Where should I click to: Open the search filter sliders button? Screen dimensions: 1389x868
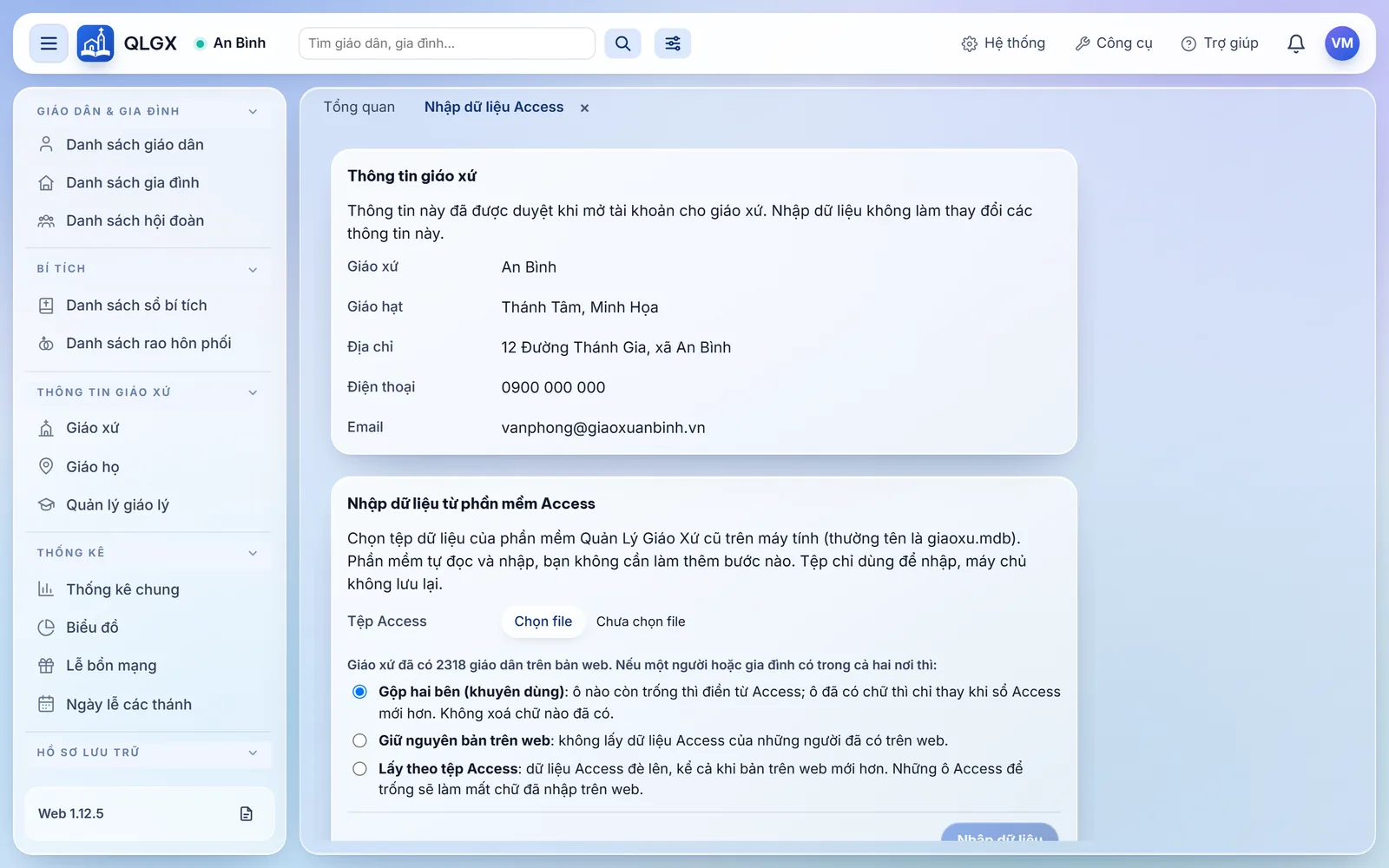(x=673, y=43)
